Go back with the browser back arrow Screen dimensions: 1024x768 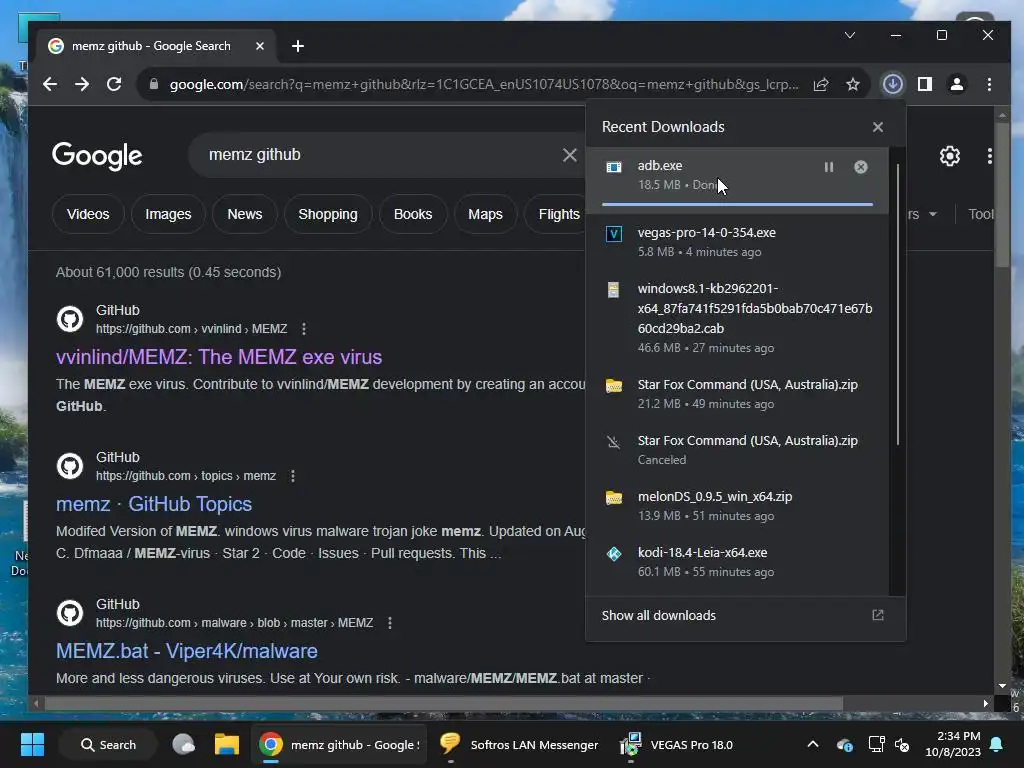click(50, 84)
